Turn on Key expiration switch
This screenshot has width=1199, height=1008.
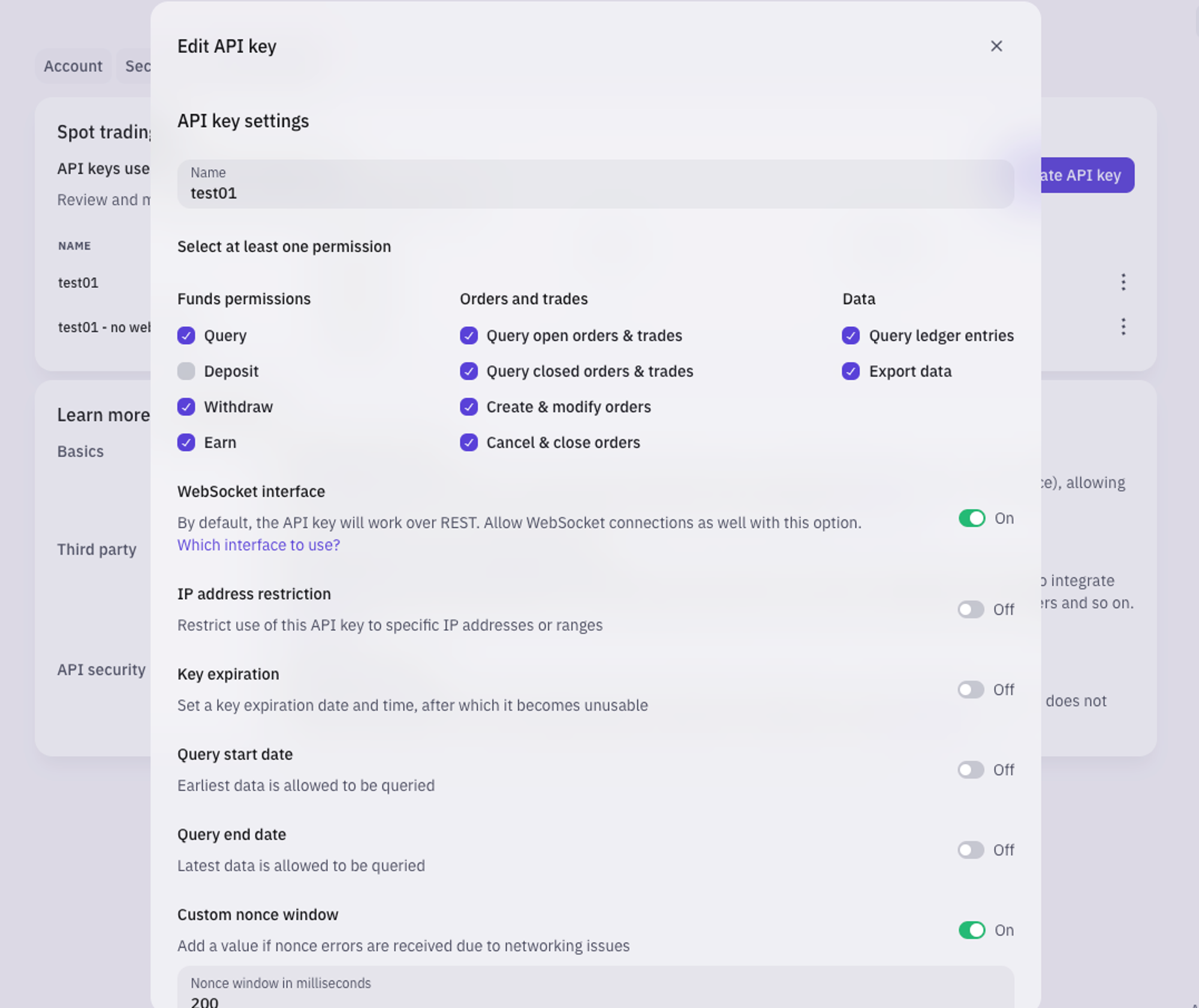(x=970, y=690)
